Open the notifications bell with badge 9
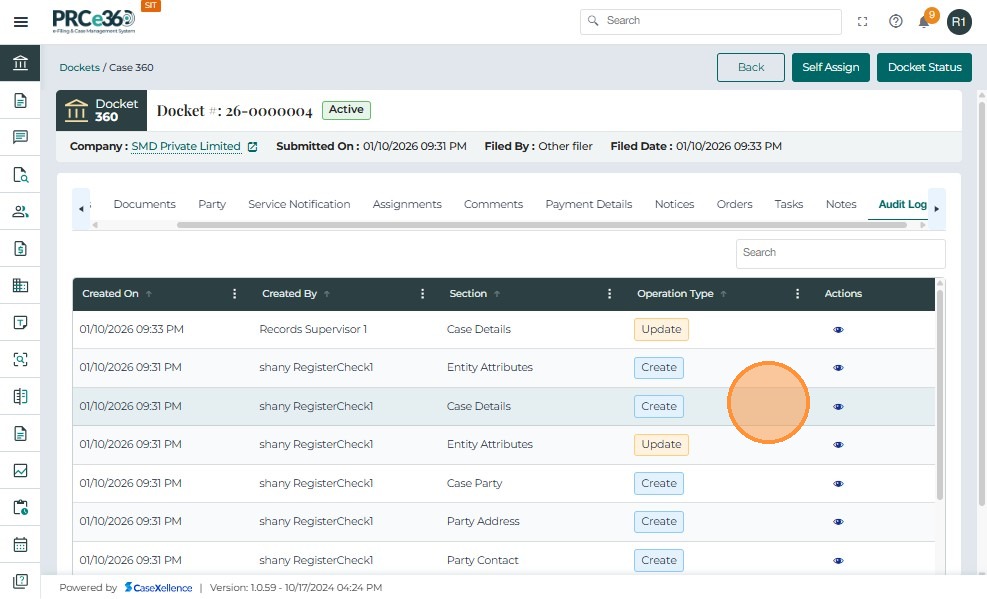The height and width of the screenshot is (599, 987). (925, 21)
